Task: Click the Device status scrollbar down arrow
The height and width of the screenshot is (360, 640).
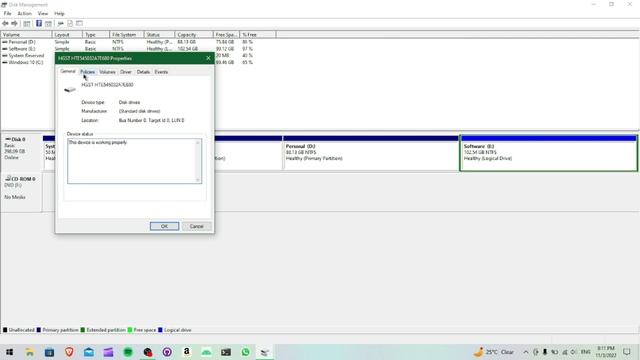Action: (x=198, y=180)
